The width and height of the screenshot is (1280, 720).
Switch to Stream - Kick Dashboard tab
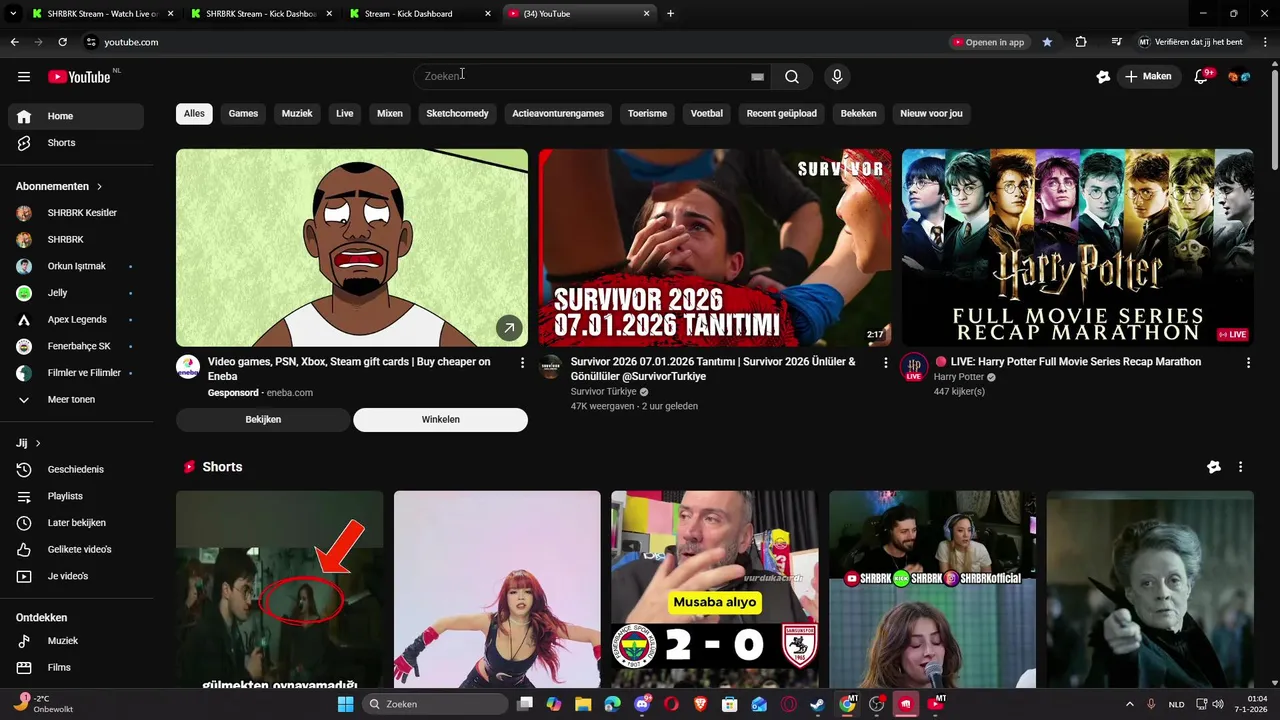click(x=418, y=14)
